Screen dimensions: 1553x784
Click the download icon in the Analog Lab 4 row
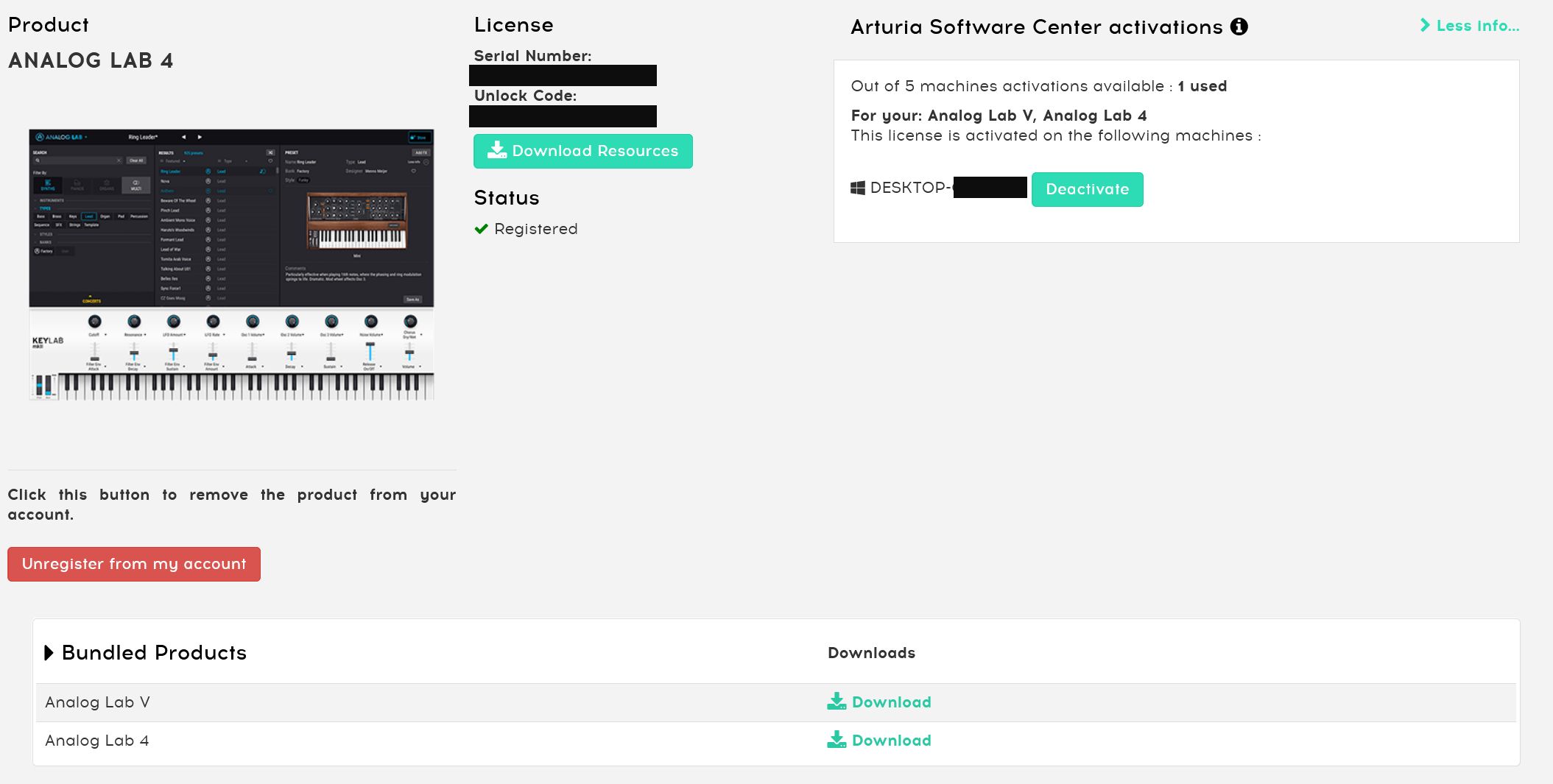[837, 739]
